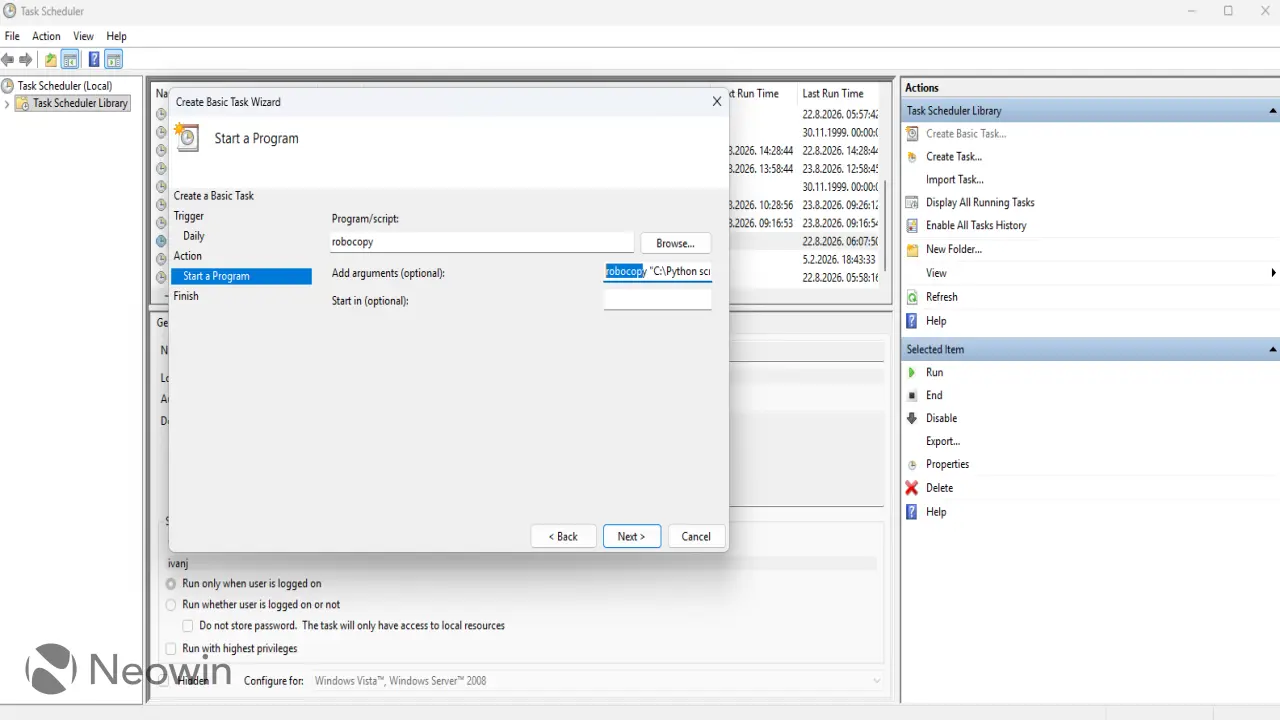
Task: Toggle the Show/Hide Console Tree toolbar icon
Action: tap(70, 60)
